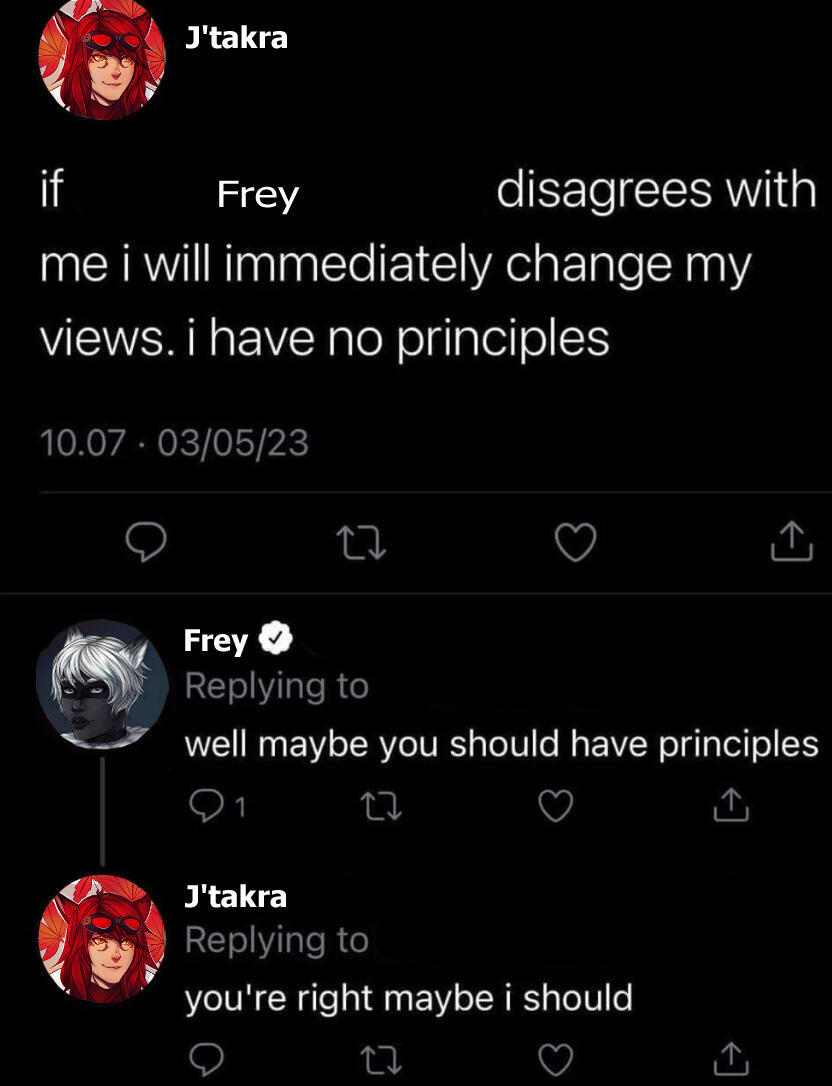The width and height of the screenshot is (832, 1086).
Task: Click J'takra's name on bottom reply
Action: (x=236, y=896)
